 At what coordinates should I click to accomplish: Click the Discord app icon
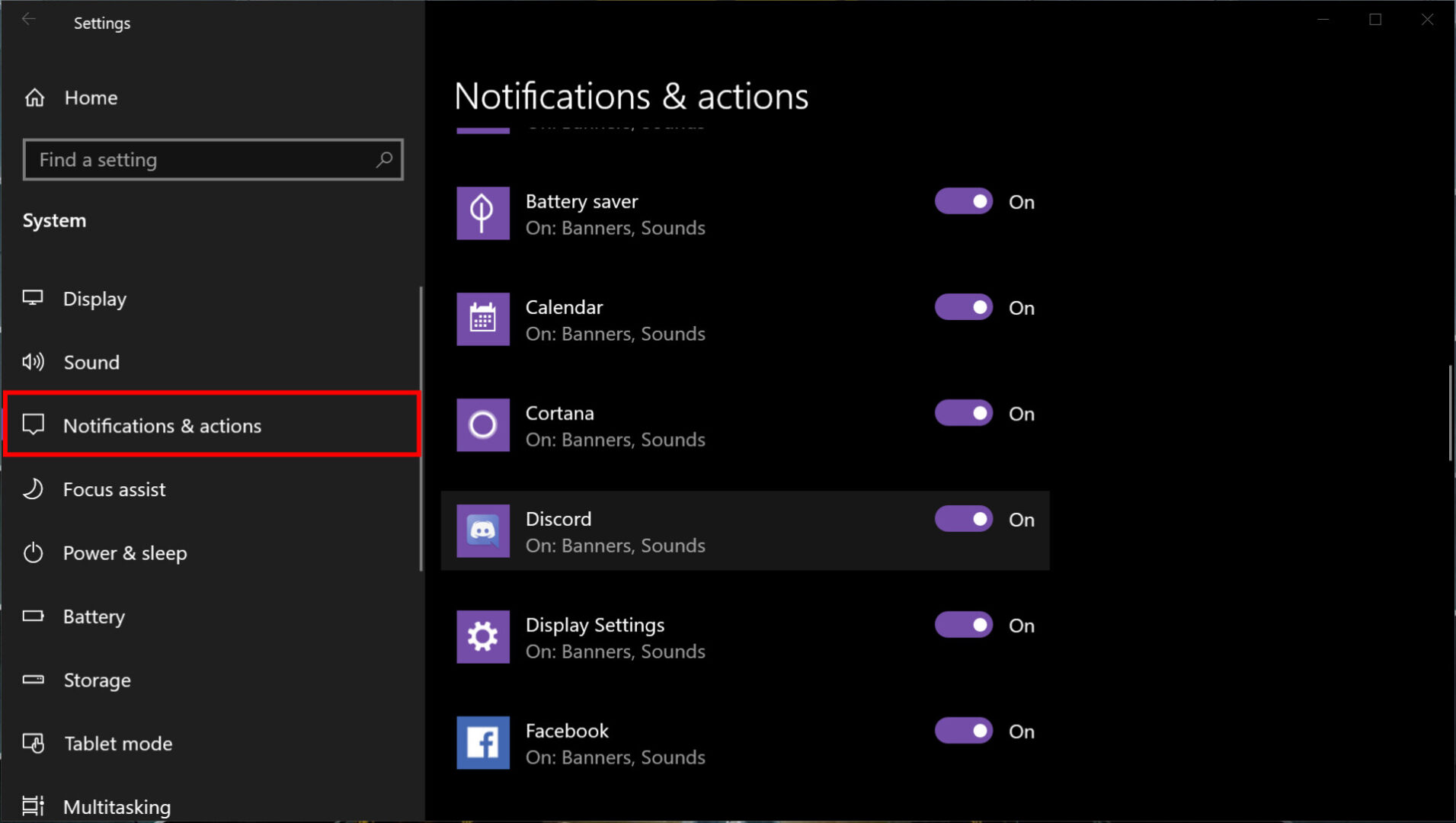(x=482, y=531)
